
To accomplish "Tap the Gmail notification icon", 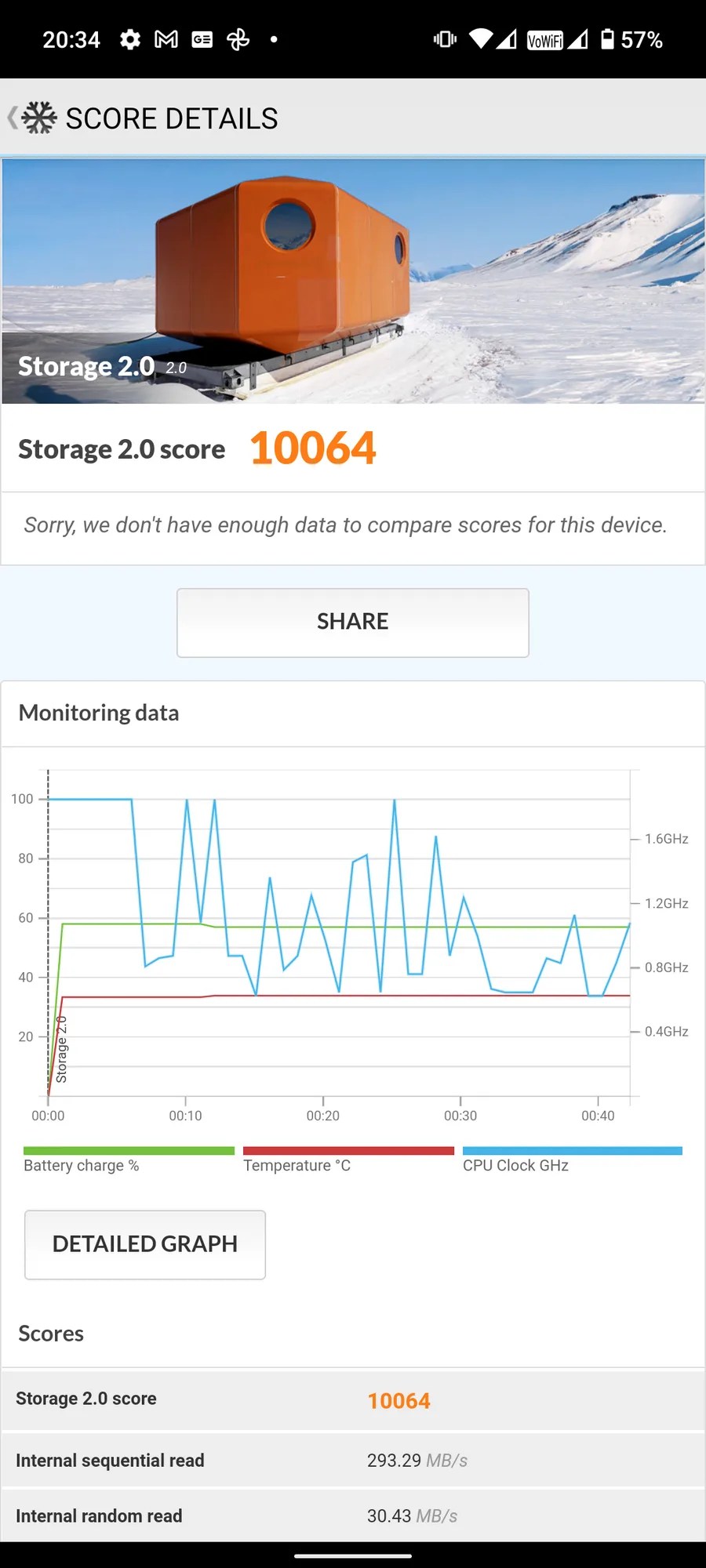I will click(x=166, y=39).
